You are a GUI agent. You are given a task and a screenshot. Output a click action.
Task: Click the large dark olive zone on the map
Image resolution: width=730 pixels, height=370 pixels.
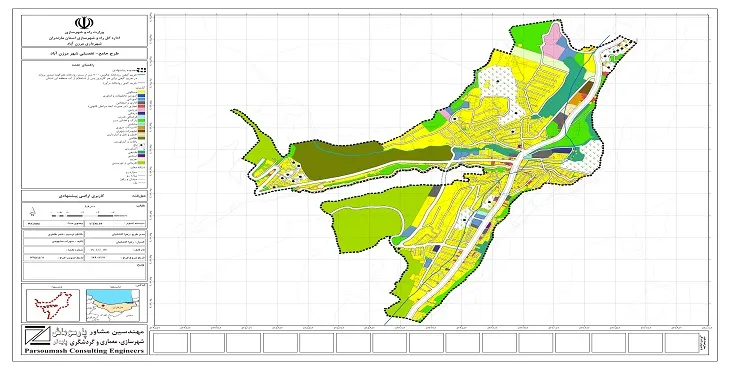click(x=372, y=158)
